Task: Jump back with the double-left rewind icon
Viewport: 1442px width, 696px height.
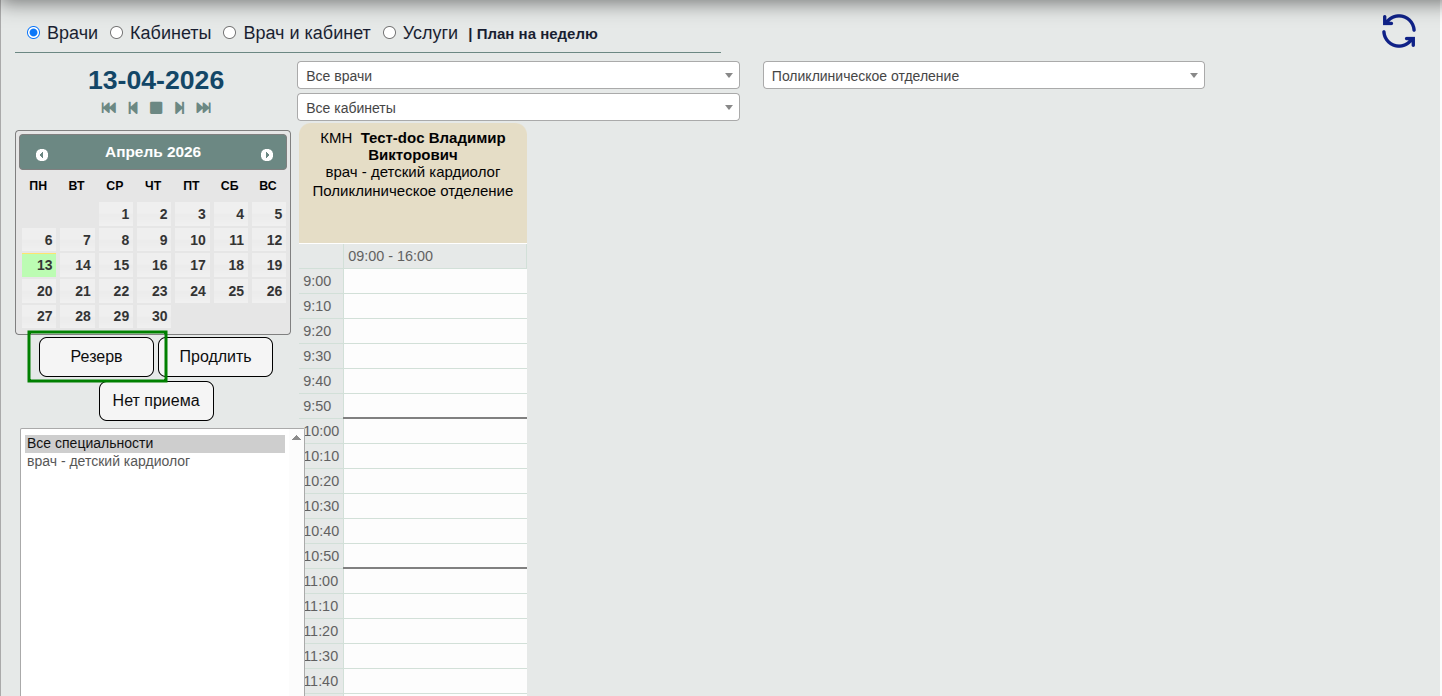Action: [109, 108]
